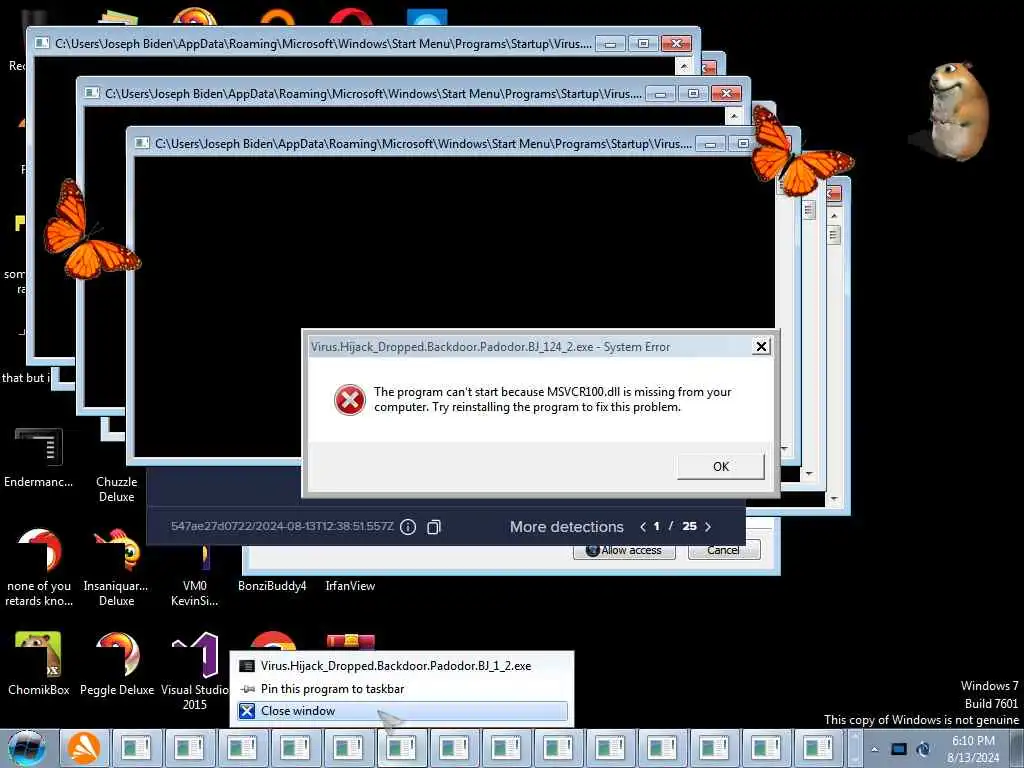
Task: Open the Visual Studio 2015 desktop icon
Action: click(x=195, y=671)
